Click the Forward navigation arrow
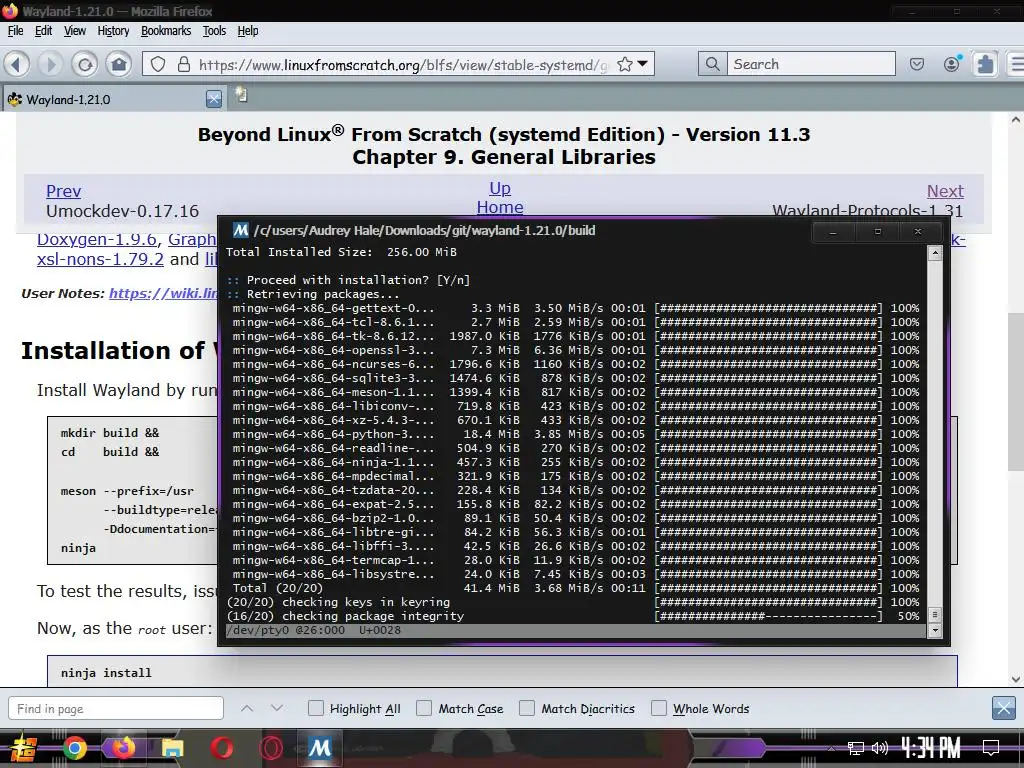Image resolution: width=1024 pixels, height=768 pixels. click(x=50, y=64)
